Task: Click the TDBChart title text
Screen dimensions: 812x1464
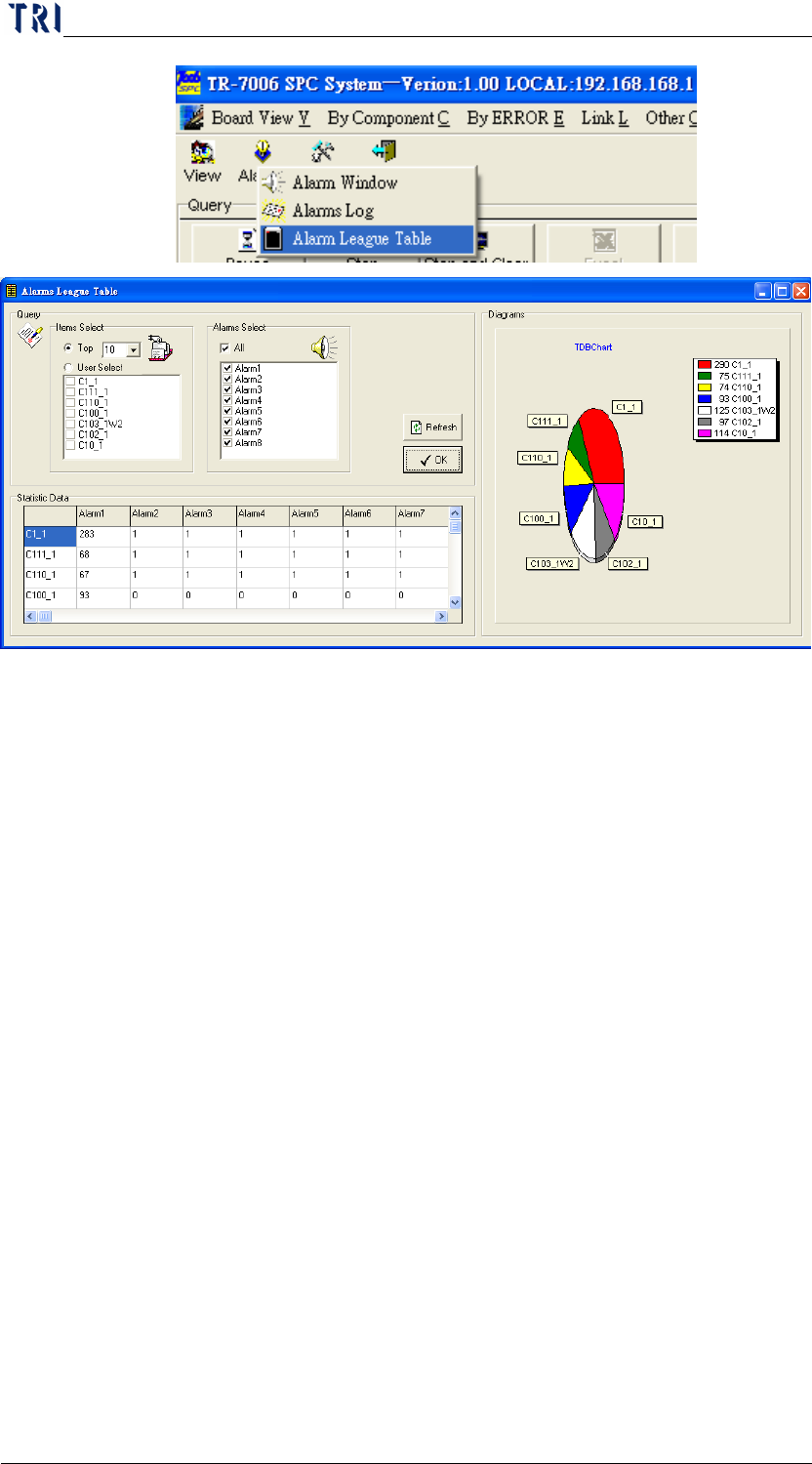Action: click(593, 347)
